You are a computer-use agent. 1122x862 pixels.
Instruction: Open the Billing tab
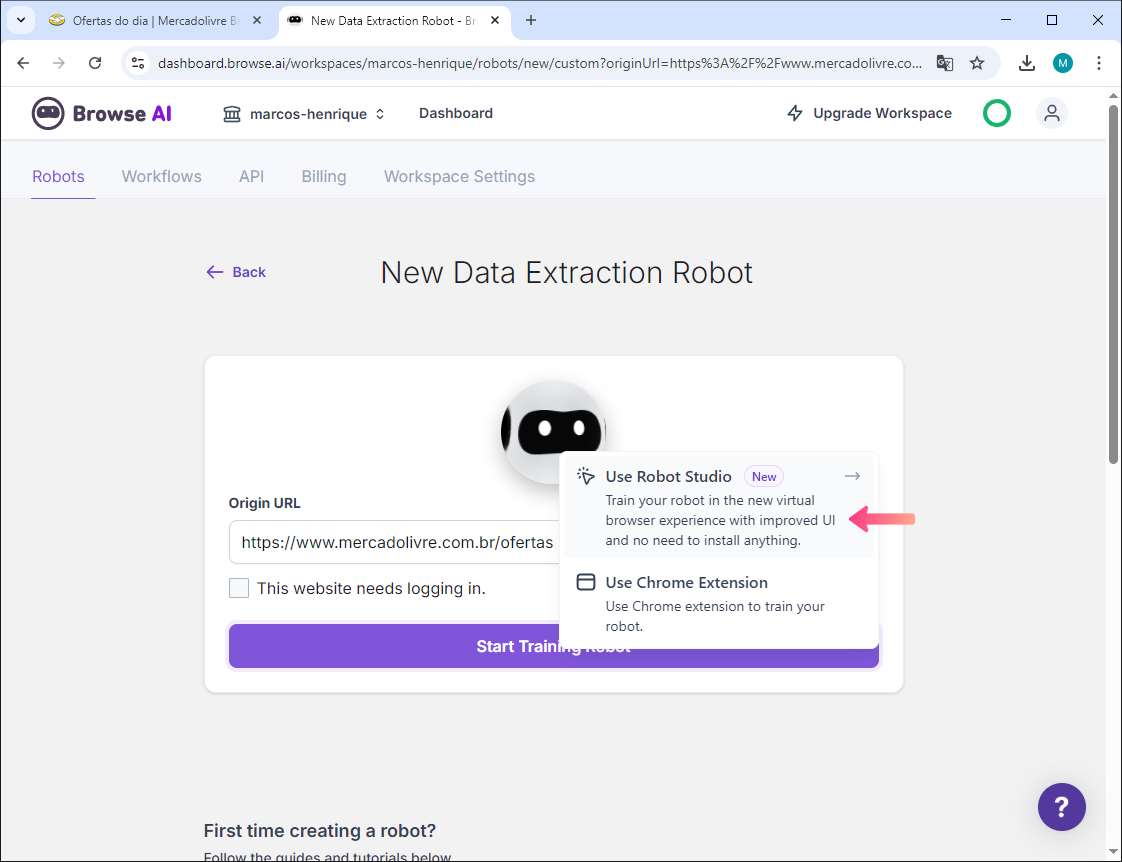pos(323,177)
